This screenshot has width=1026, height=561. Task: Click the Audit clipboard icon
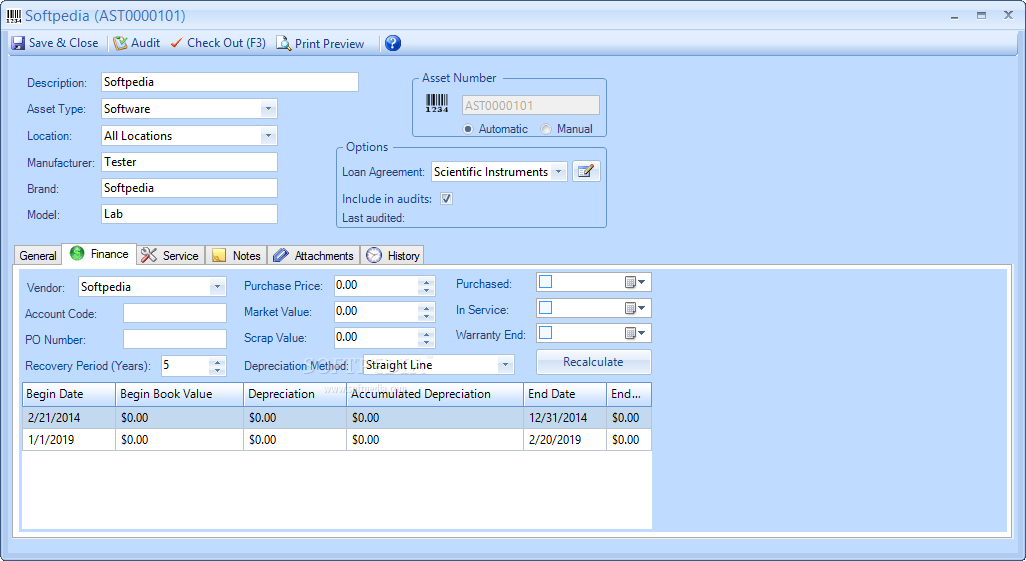[120, 43]
